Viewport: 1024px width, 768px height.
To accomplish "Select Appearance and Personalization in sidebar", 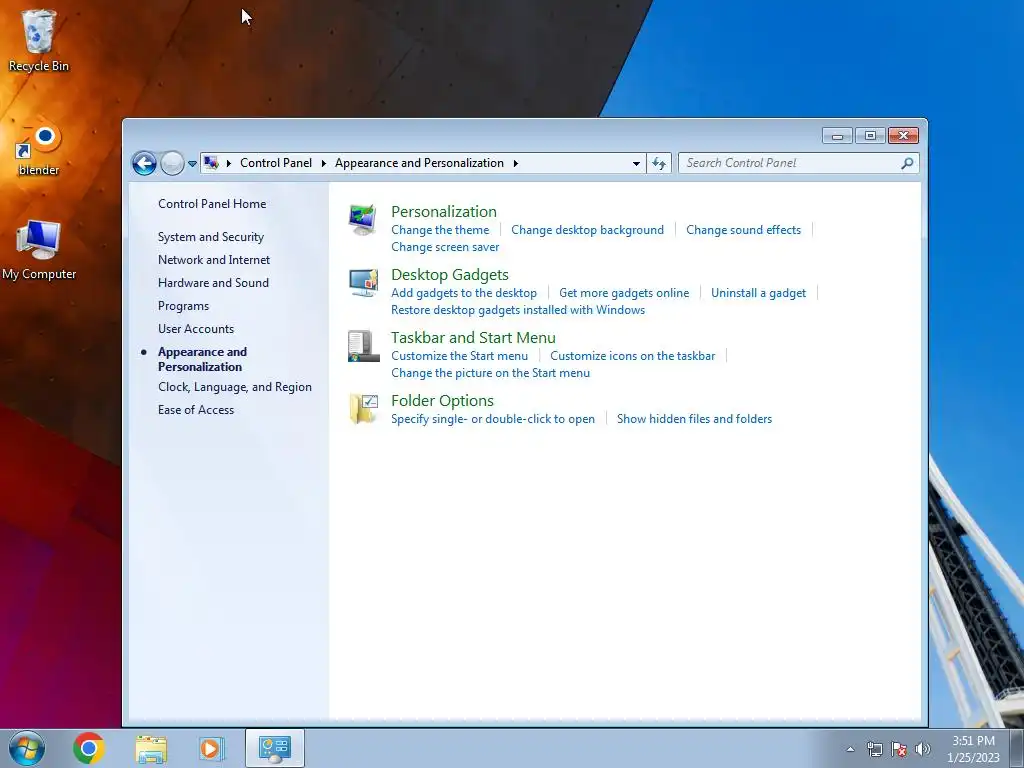I will coord(202,359).
